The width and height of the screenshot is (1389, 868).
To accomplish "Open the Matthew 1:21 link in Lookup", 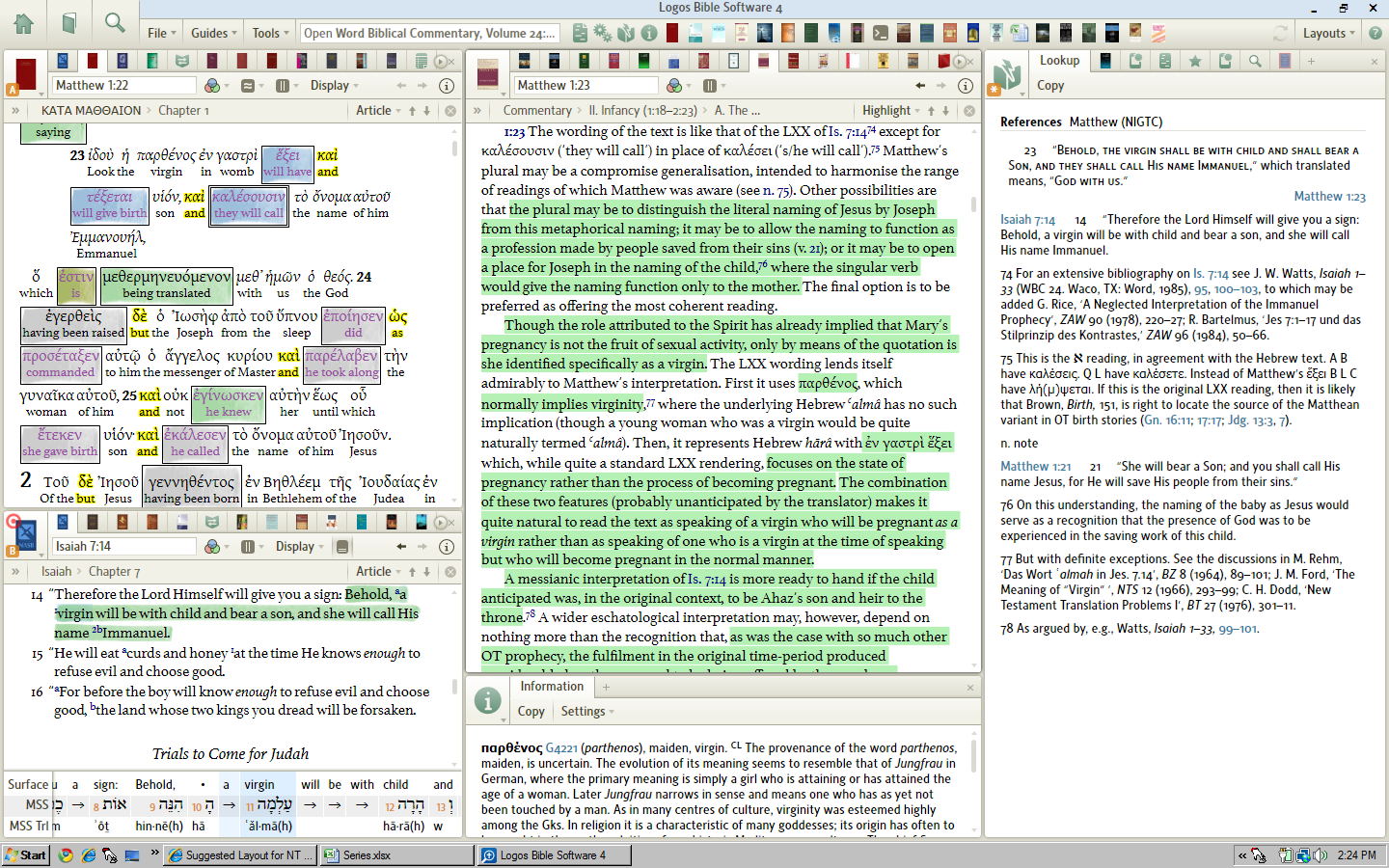I will click(1036, 467).
